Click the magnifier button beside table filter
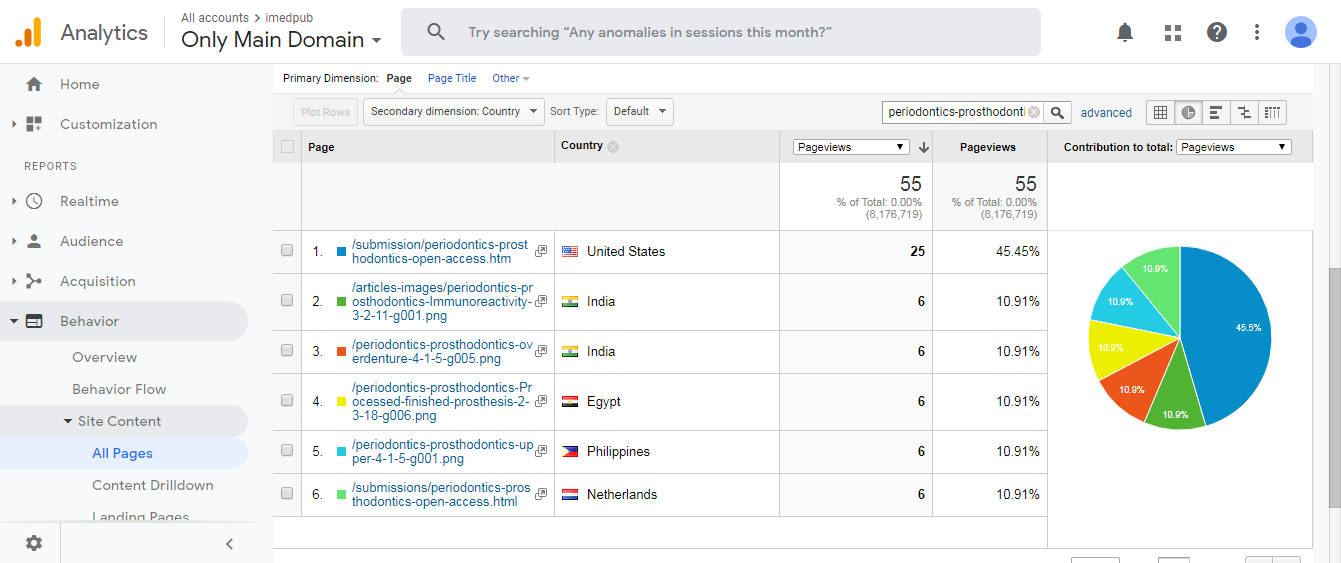 [1058, 112]
